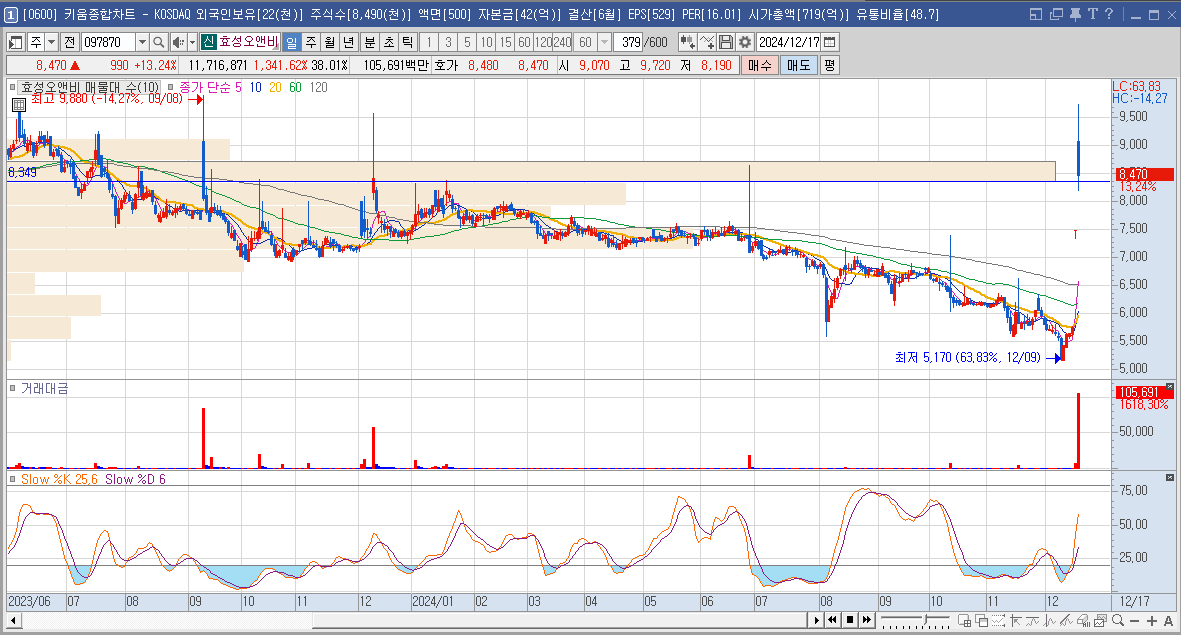Select the eraser tool icon
This screenshot has width=1181, height=635.
(x=1084, y=621)
